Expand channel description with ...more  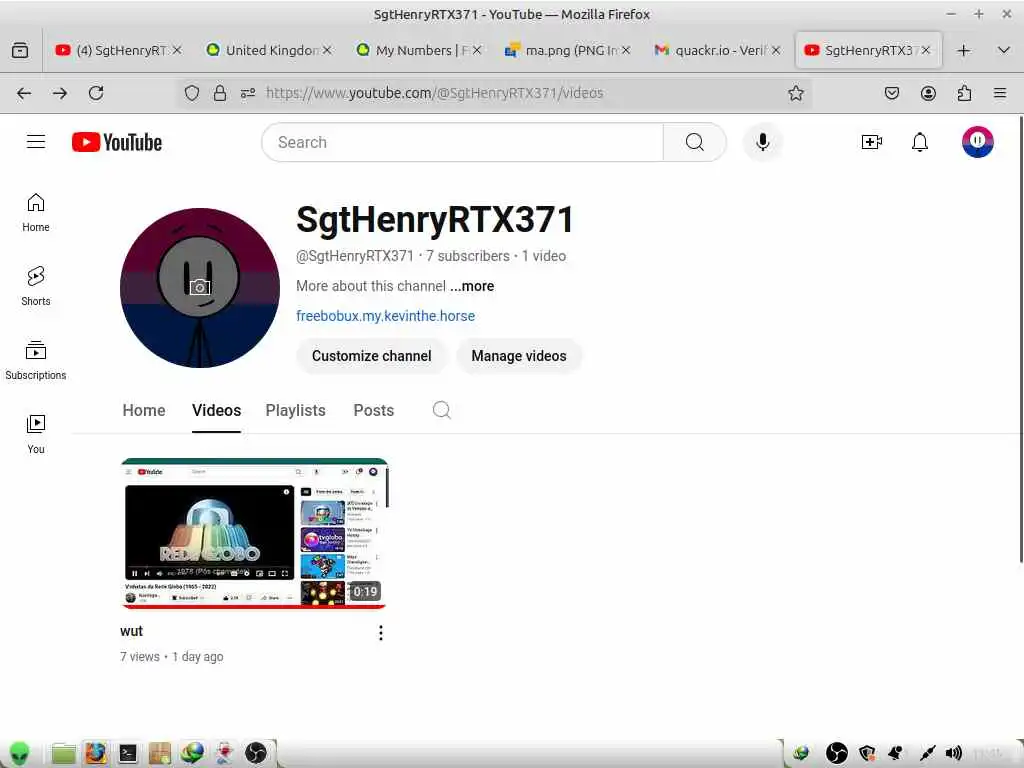coord(472,286)
